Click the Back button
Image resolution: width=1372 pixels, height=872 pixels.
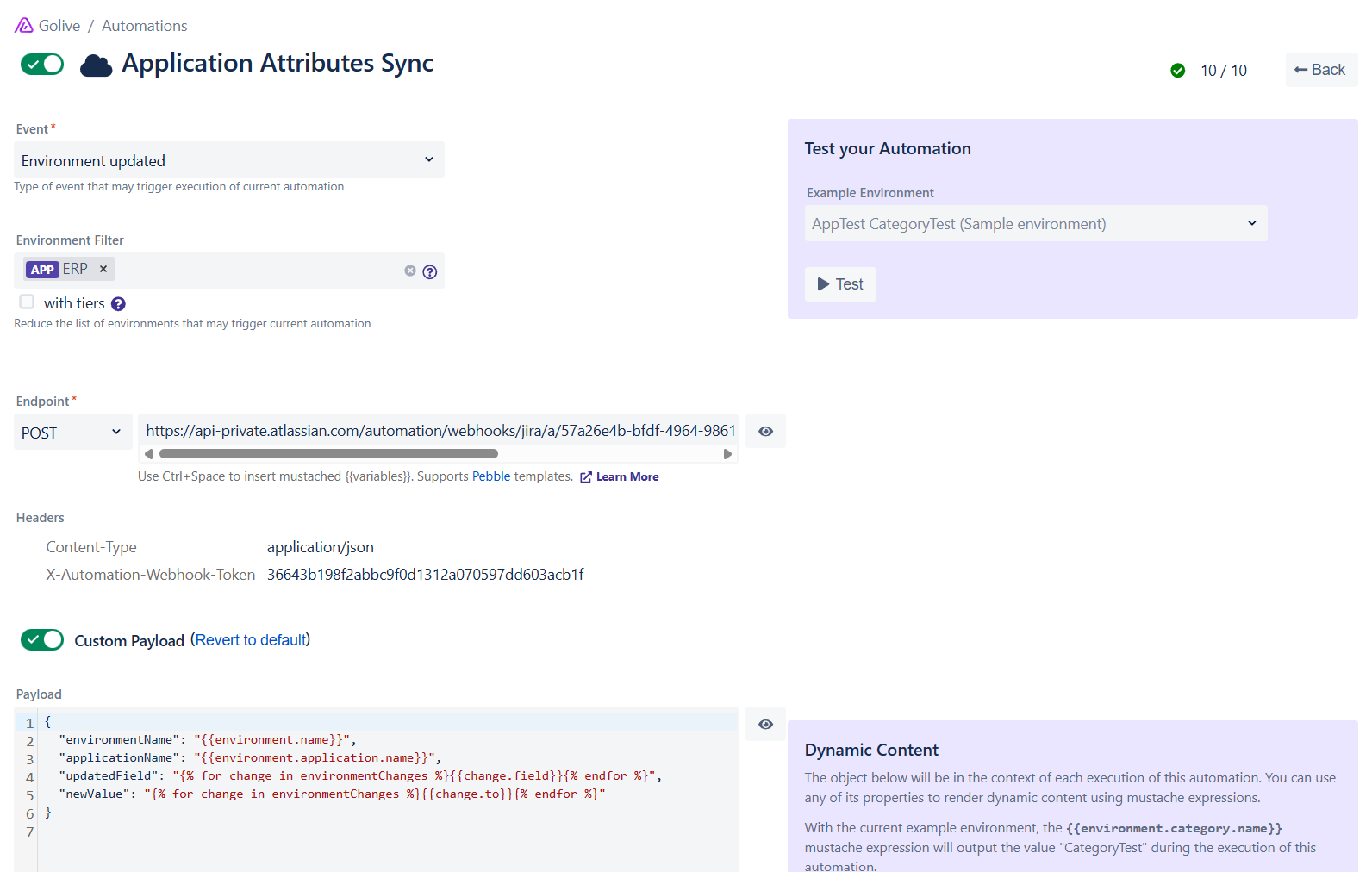tap(1321, 70)
